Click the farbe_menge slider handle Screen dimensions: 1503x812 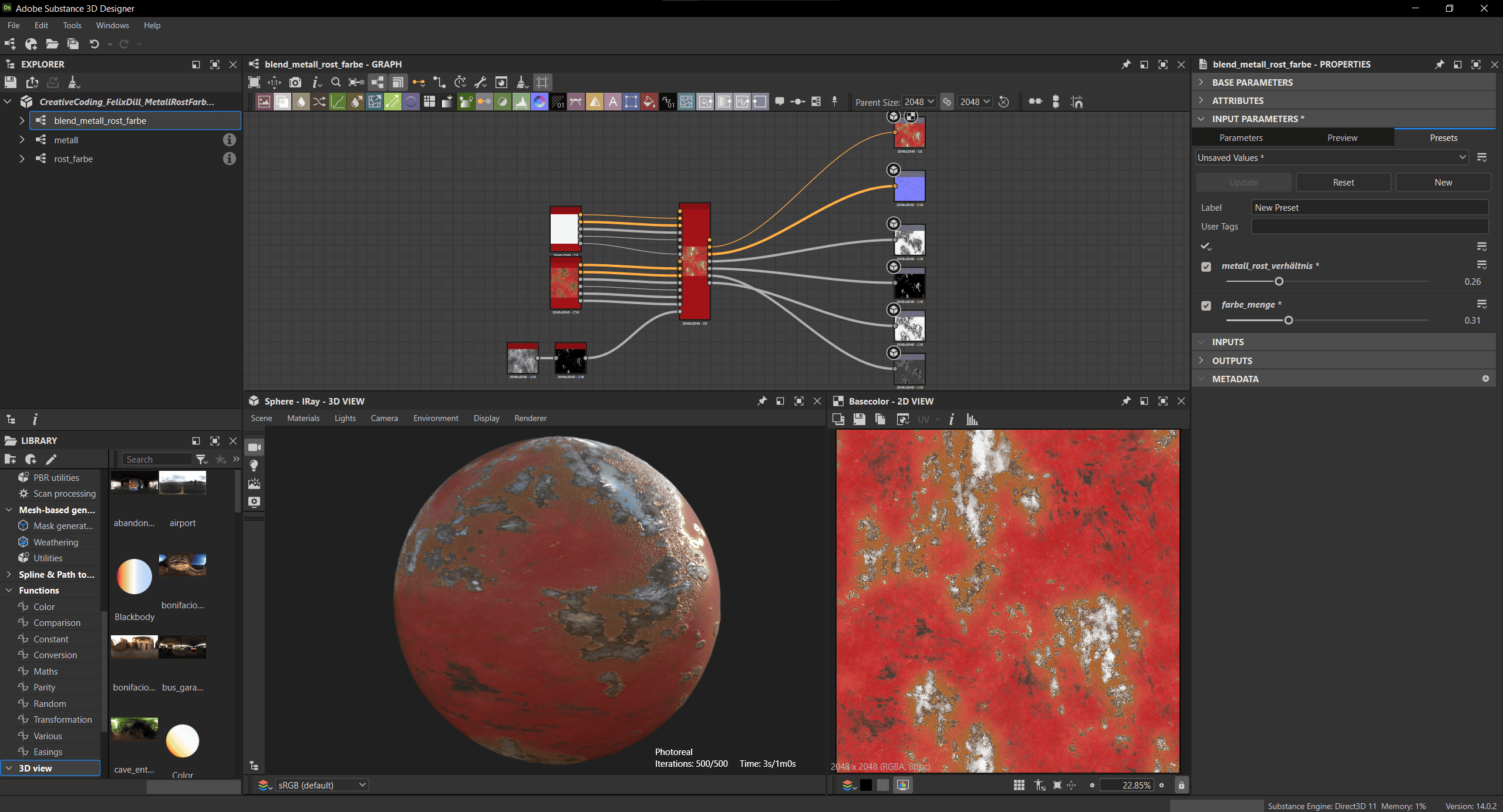click(x=1289, y=321)
